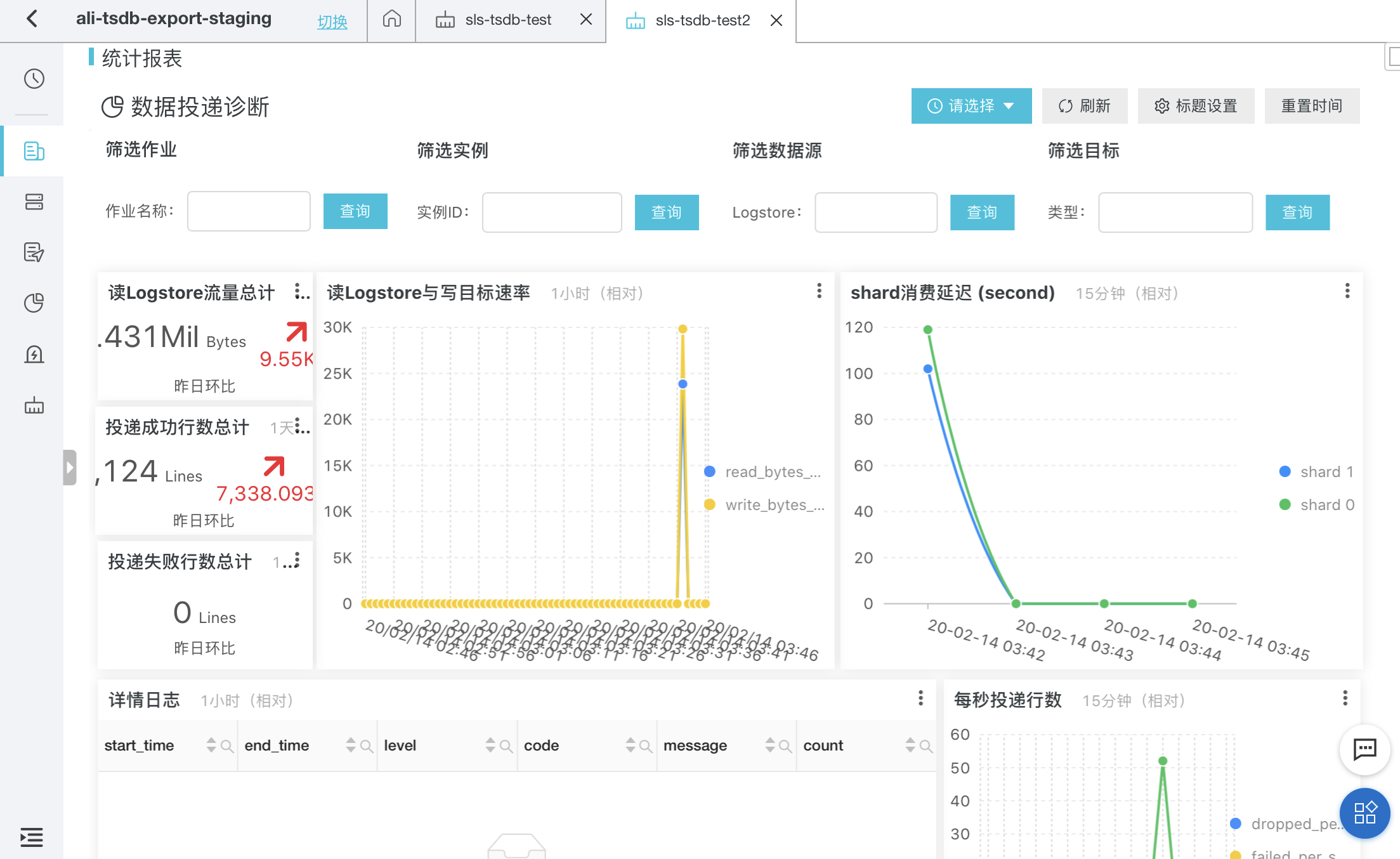Toggle dropped_per legend series
This screenshot has height=859, width=1400.
point(1286,824)
